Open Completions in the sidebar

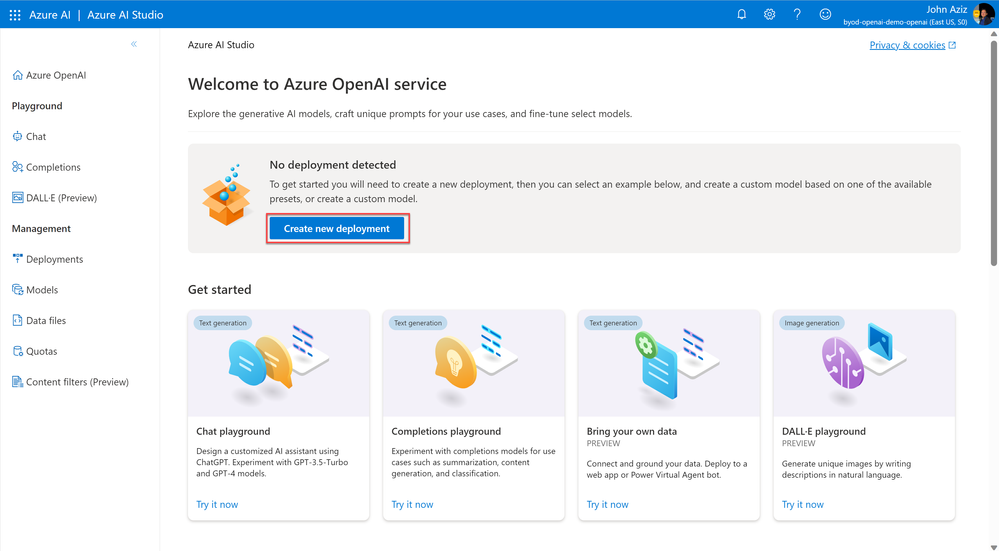(54, 167)
